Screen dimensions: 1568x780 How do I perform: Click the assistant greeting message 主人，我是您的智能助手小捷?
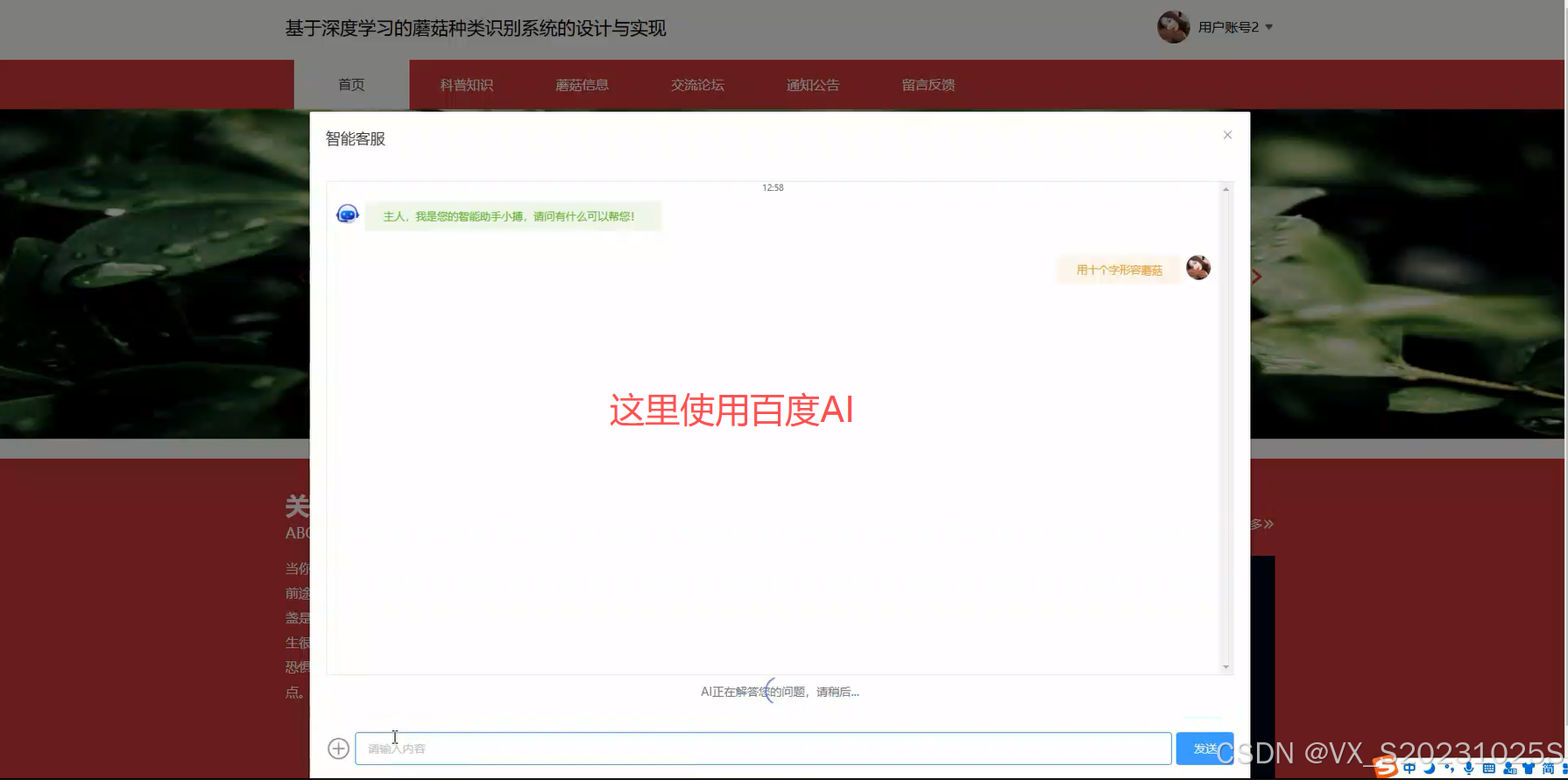pos(512,216)
